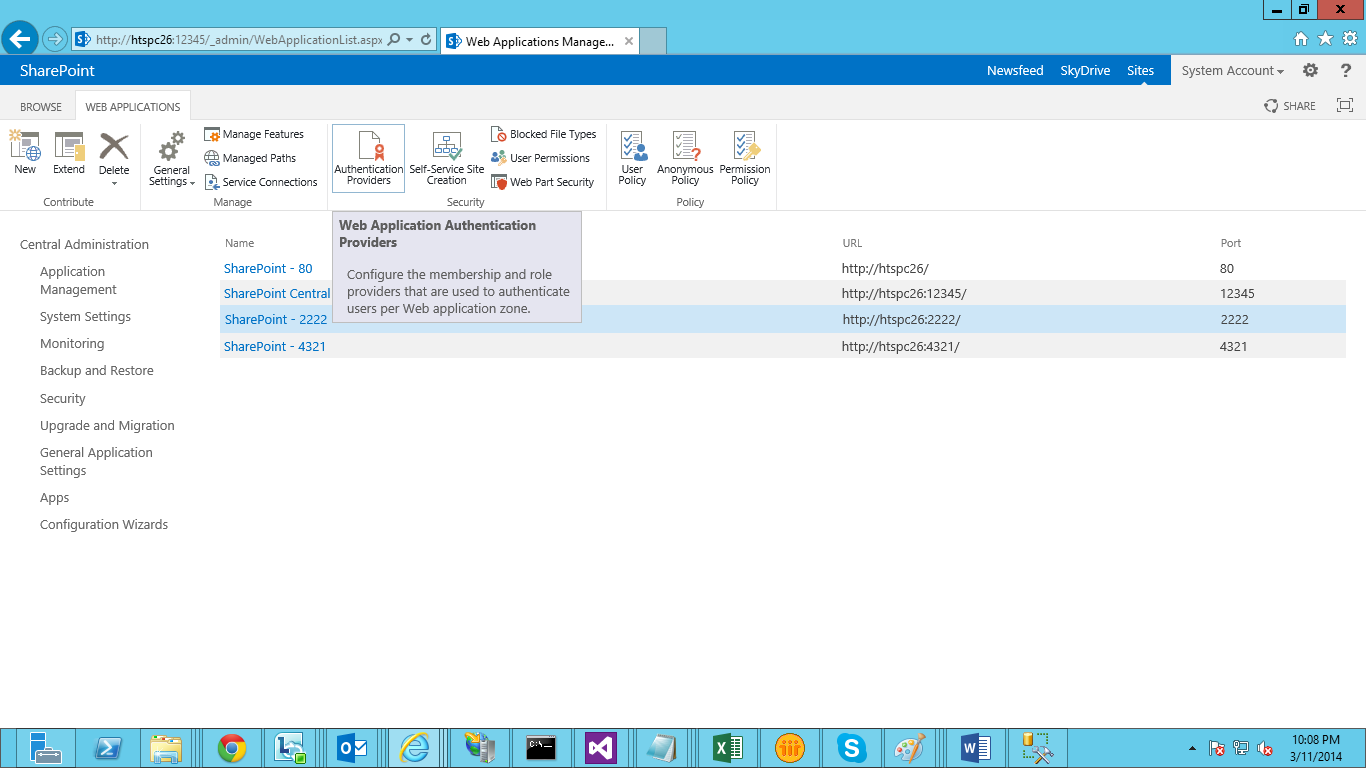1366x768 pixels.
Task: Click the browser Back arrow button
Action: [20, 39]
